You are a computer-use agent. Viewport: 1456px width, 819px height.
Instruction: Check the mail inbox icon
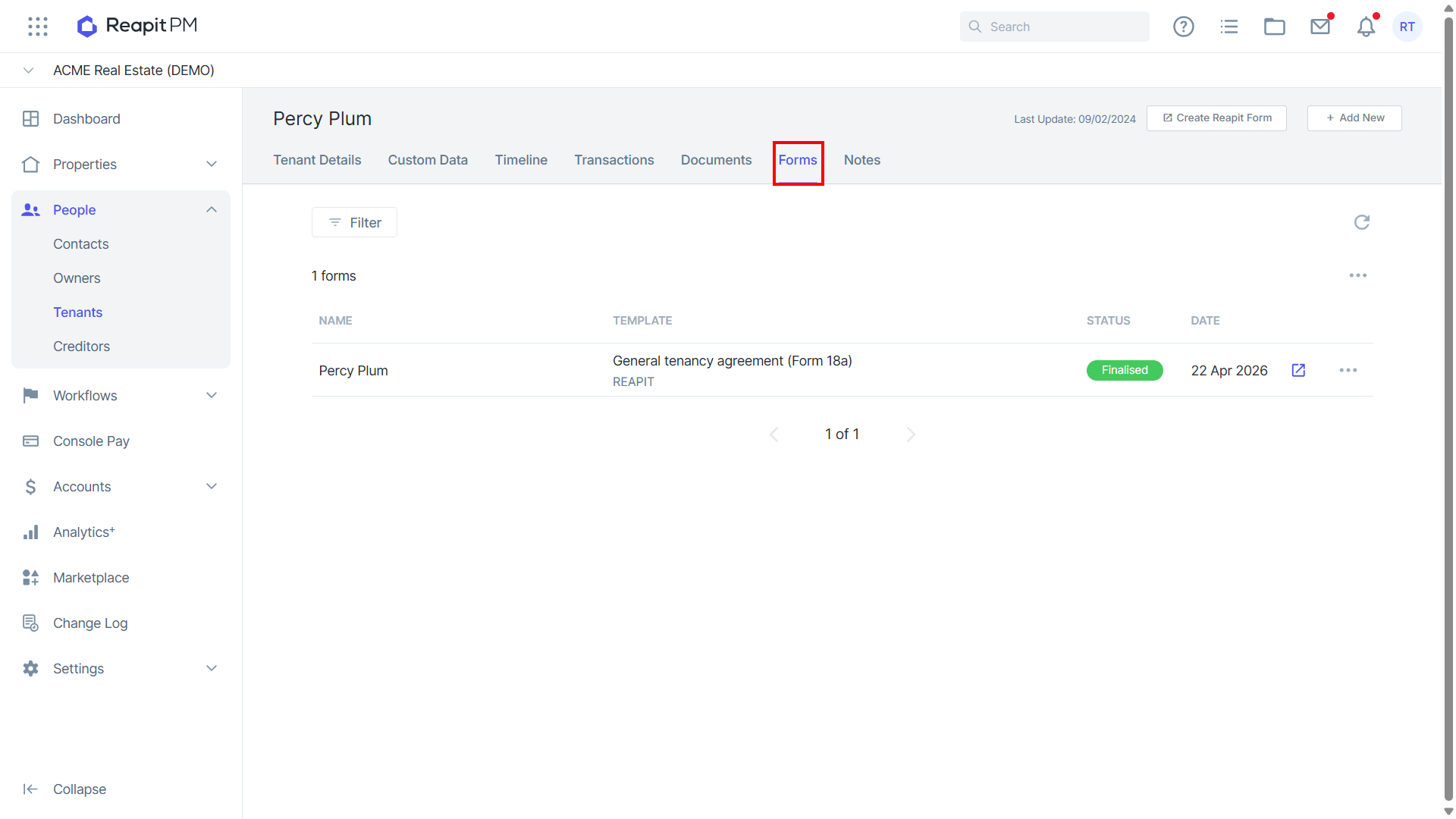[1320, 27]
